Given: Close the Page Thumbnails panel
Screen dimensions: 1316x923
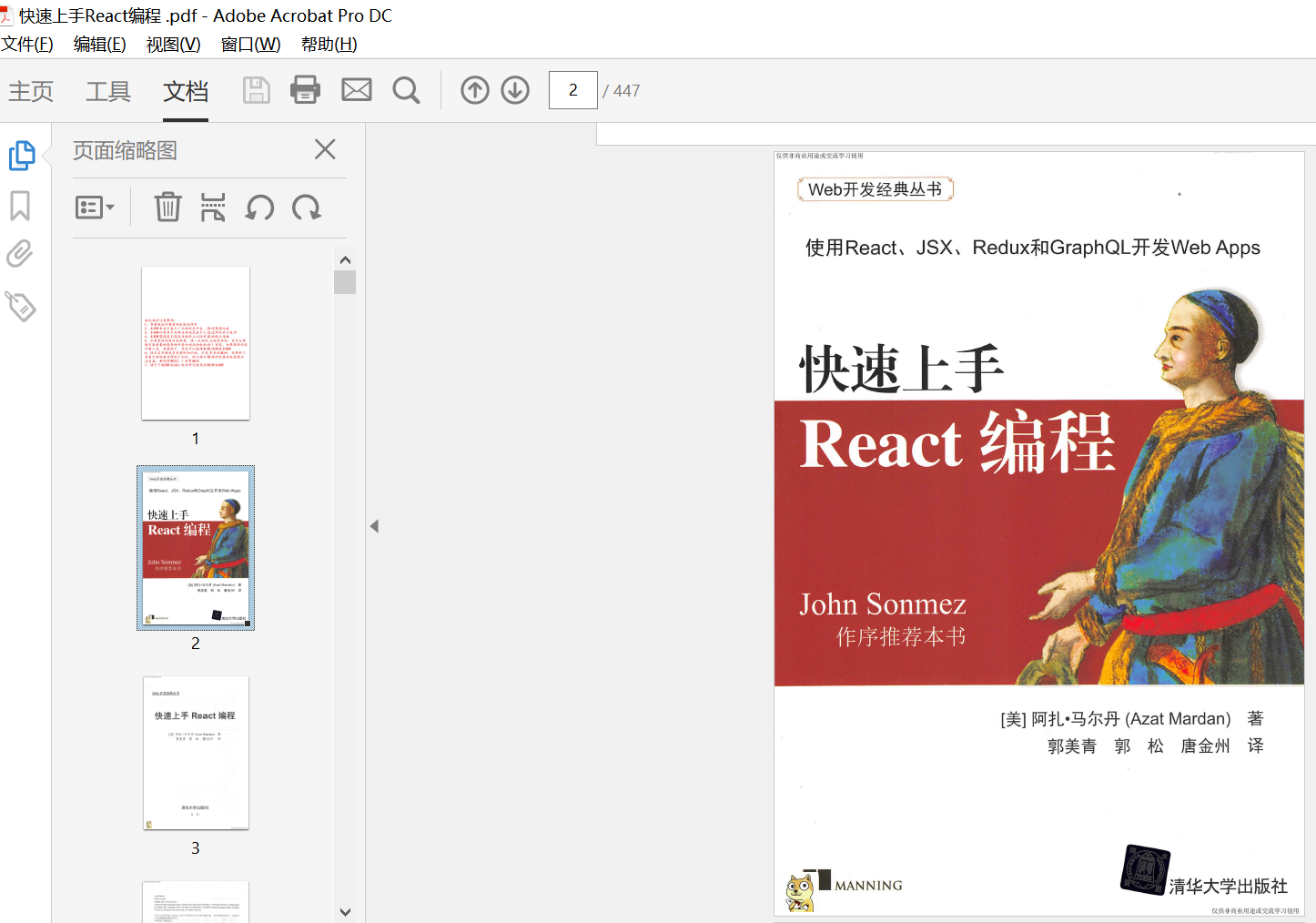Looking at the screenshot, I should [x=325, y=149].
